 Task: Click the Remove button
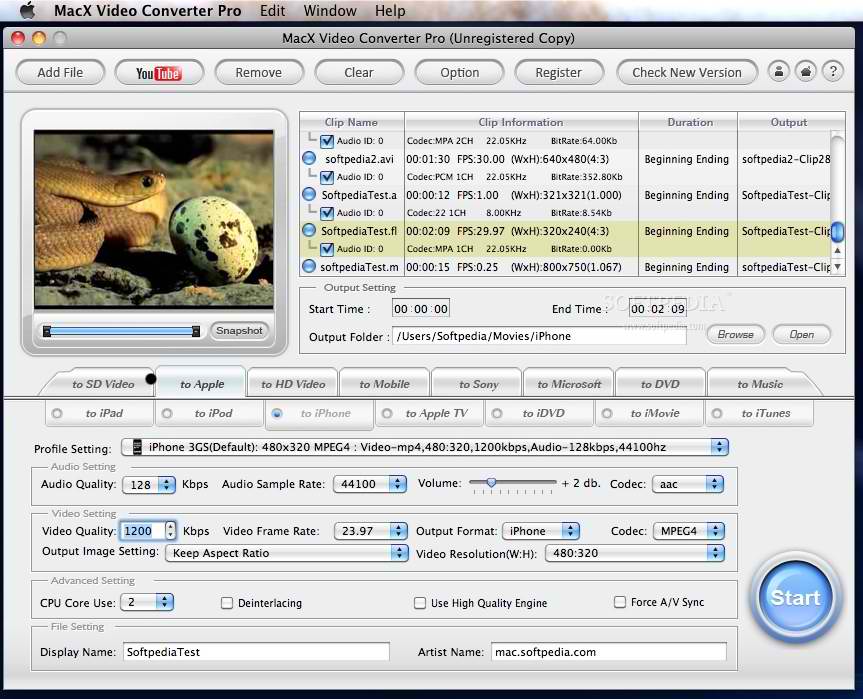pyautogui.click(x=259, y=73)
